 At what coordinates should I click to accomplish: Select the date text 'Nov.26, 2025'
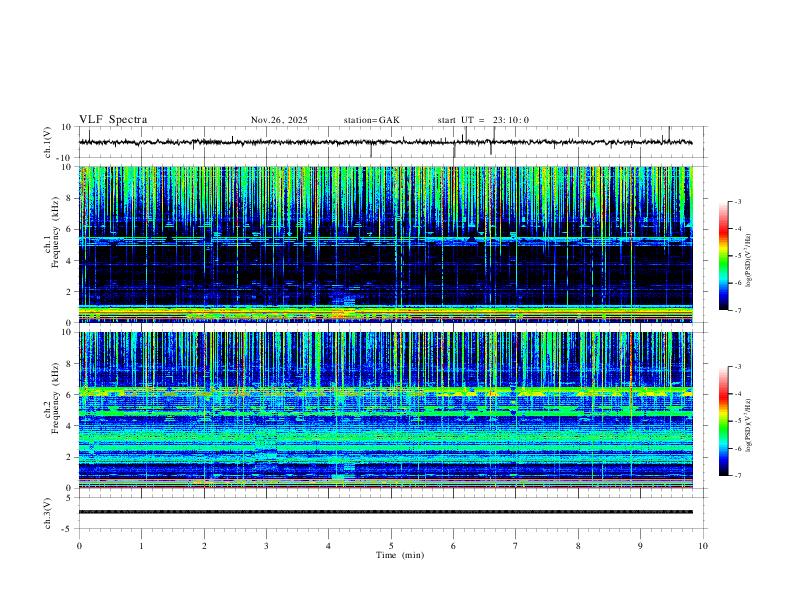coord(279,120)
